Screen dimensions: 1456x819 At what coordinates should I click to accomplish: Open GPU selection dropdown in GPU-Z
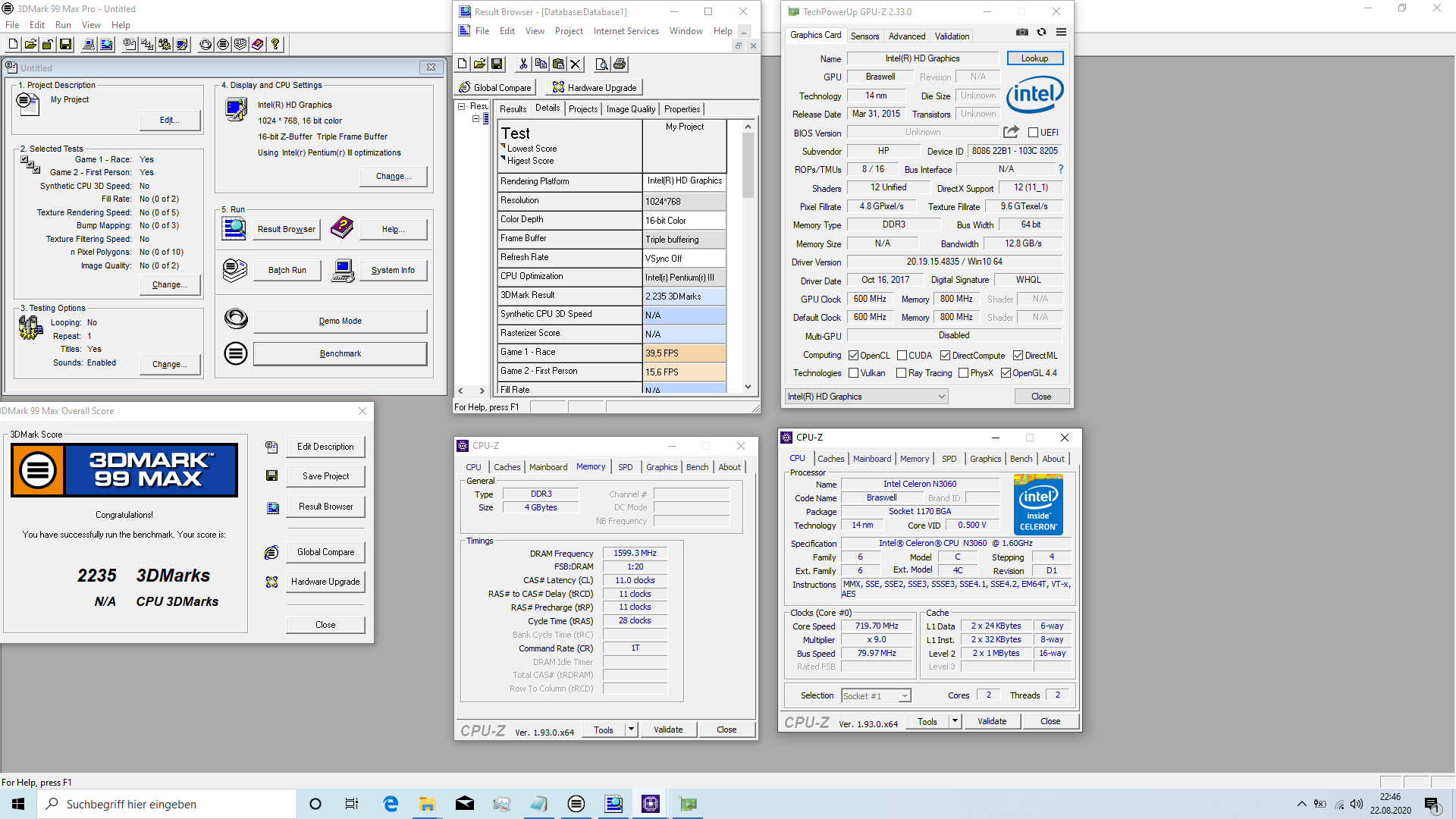[x=866, y=397]
